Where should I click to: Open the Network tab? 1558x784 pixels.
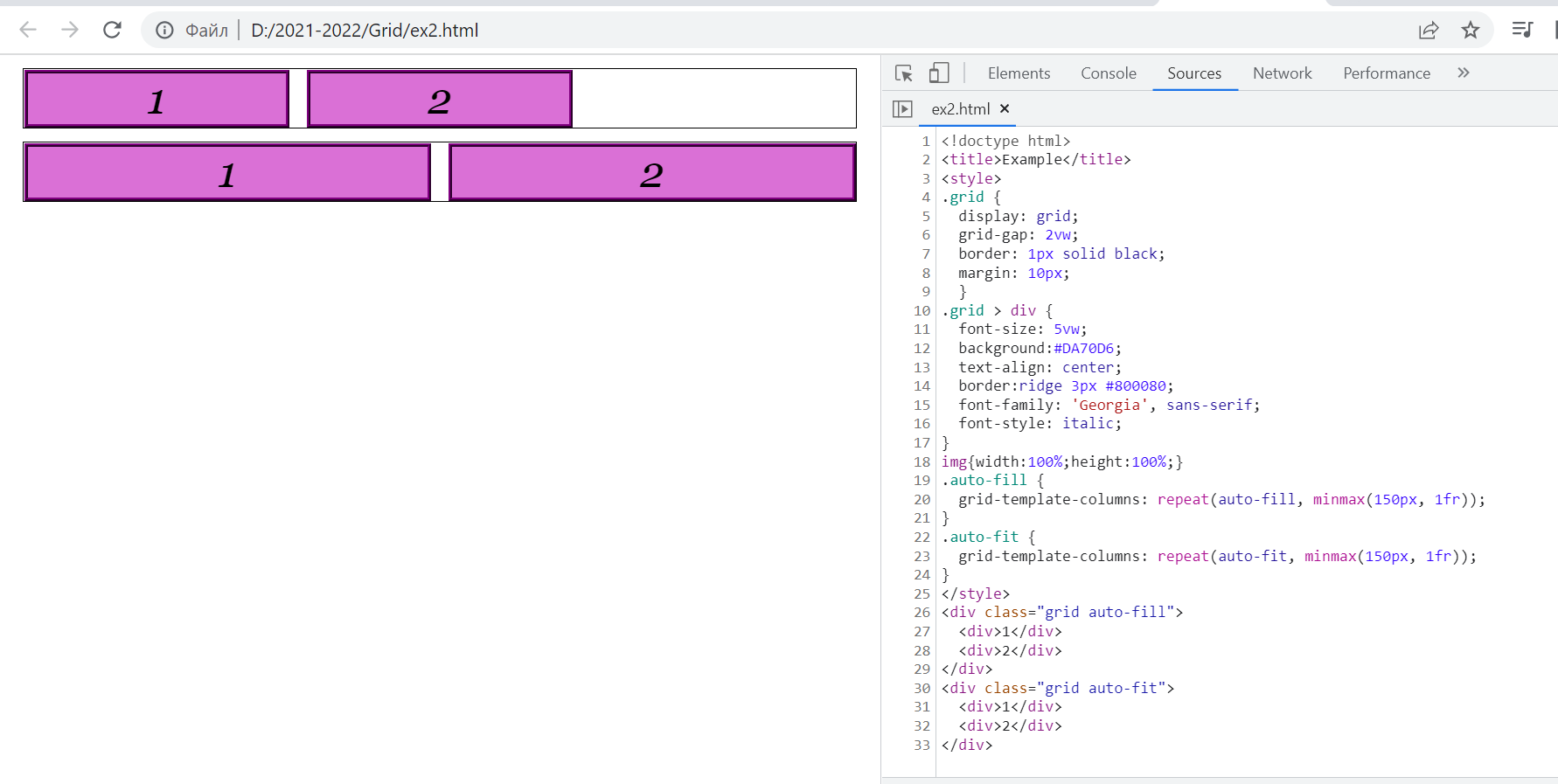tap(1282, 73)
